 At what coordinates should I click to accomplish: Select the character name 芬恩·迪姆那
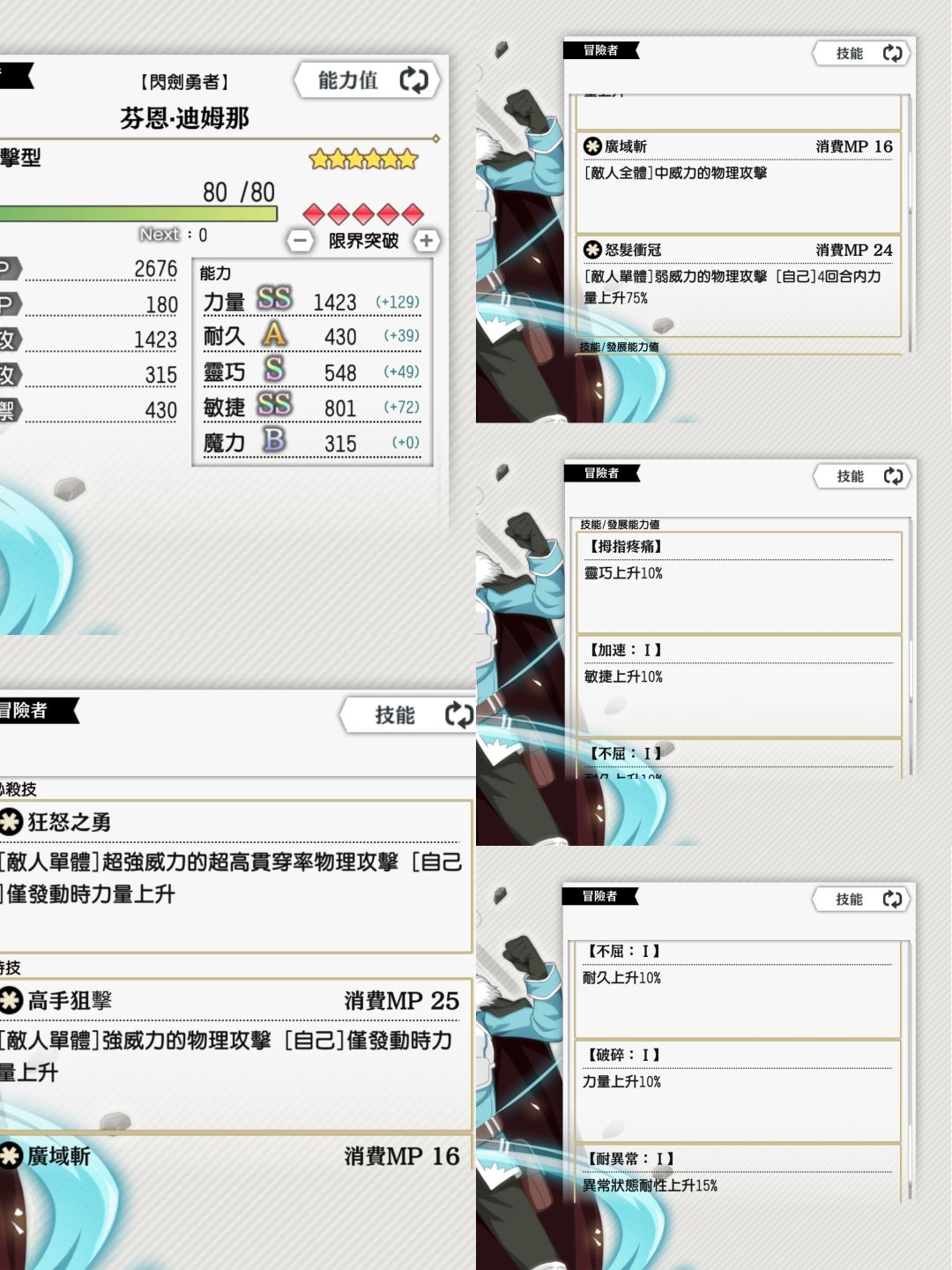pos(184,118)
